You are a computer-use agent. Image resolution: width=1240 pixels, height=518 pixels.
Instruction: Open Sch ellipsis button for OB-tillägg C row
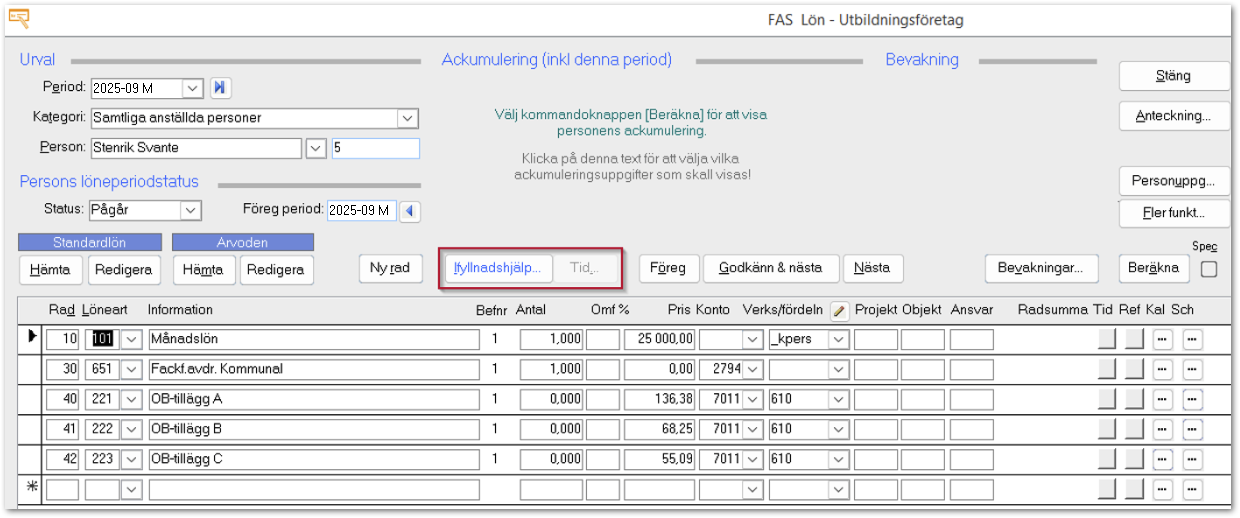1192,460
